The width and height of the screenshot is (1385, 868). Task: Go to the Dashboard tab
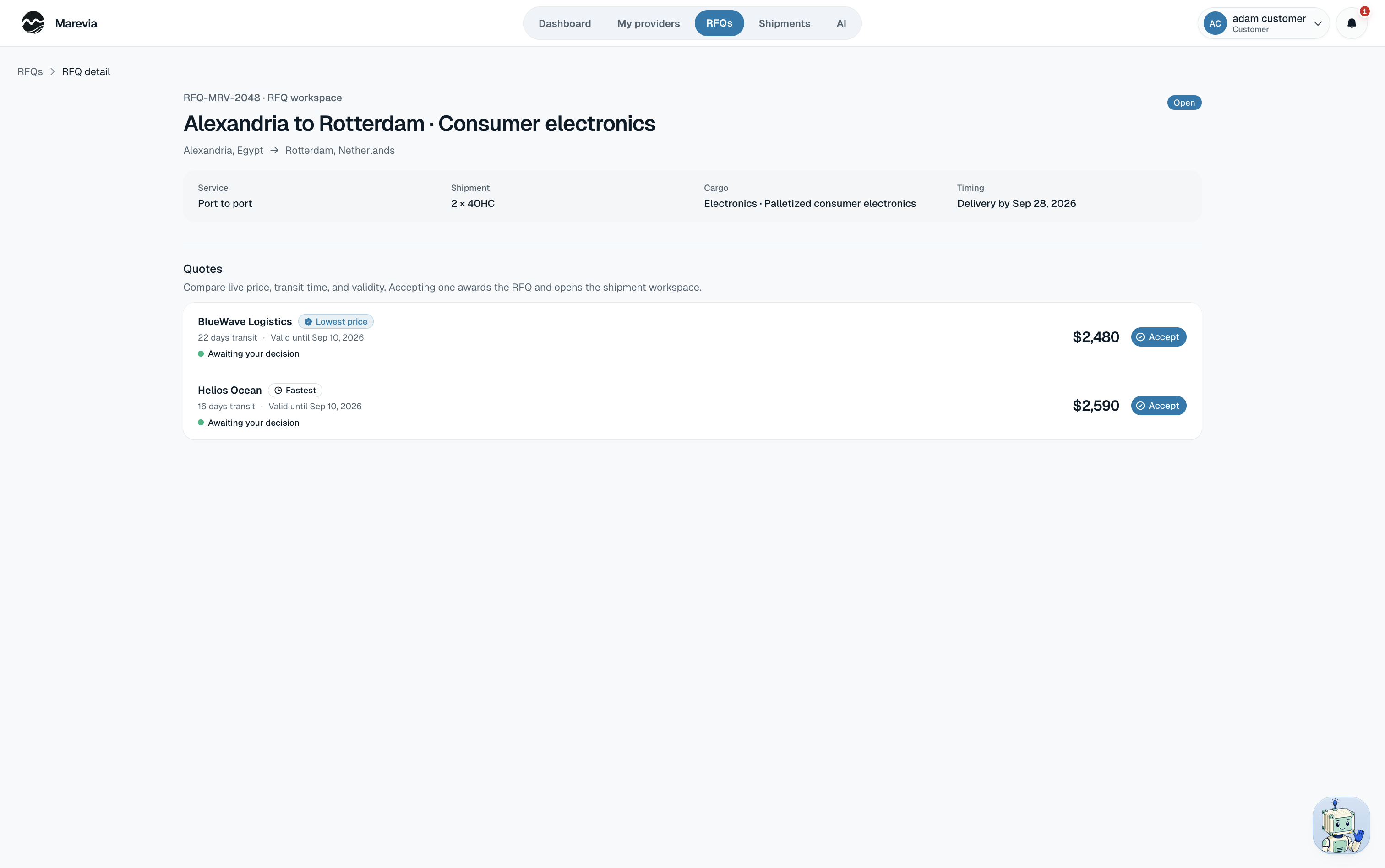pos(564,23)
